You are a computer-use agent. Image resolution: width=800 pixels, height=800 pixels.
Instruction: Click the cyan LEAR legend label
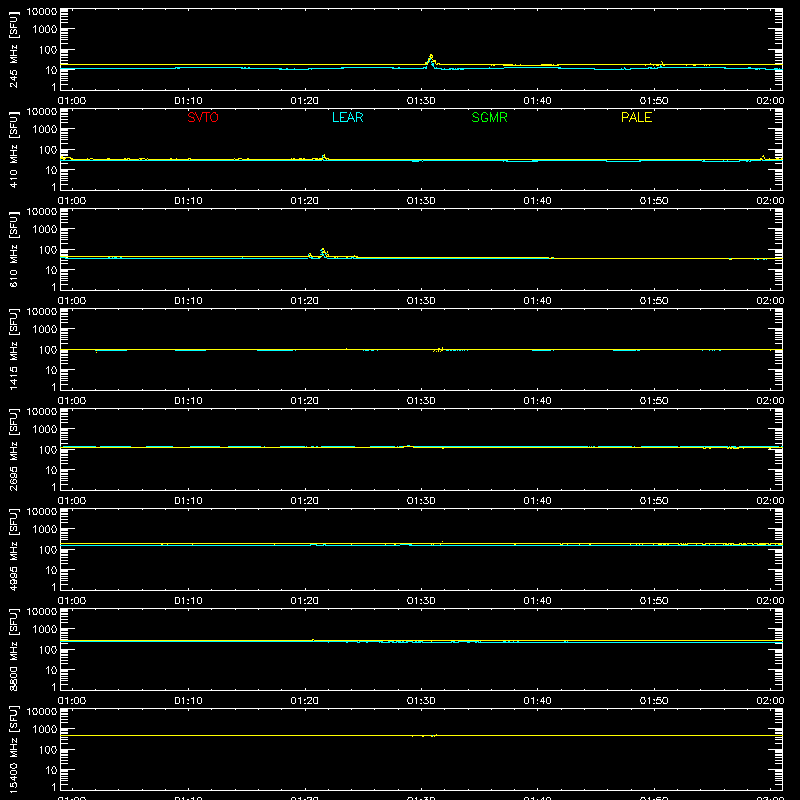pyautogui.click(x=347, y=117)
